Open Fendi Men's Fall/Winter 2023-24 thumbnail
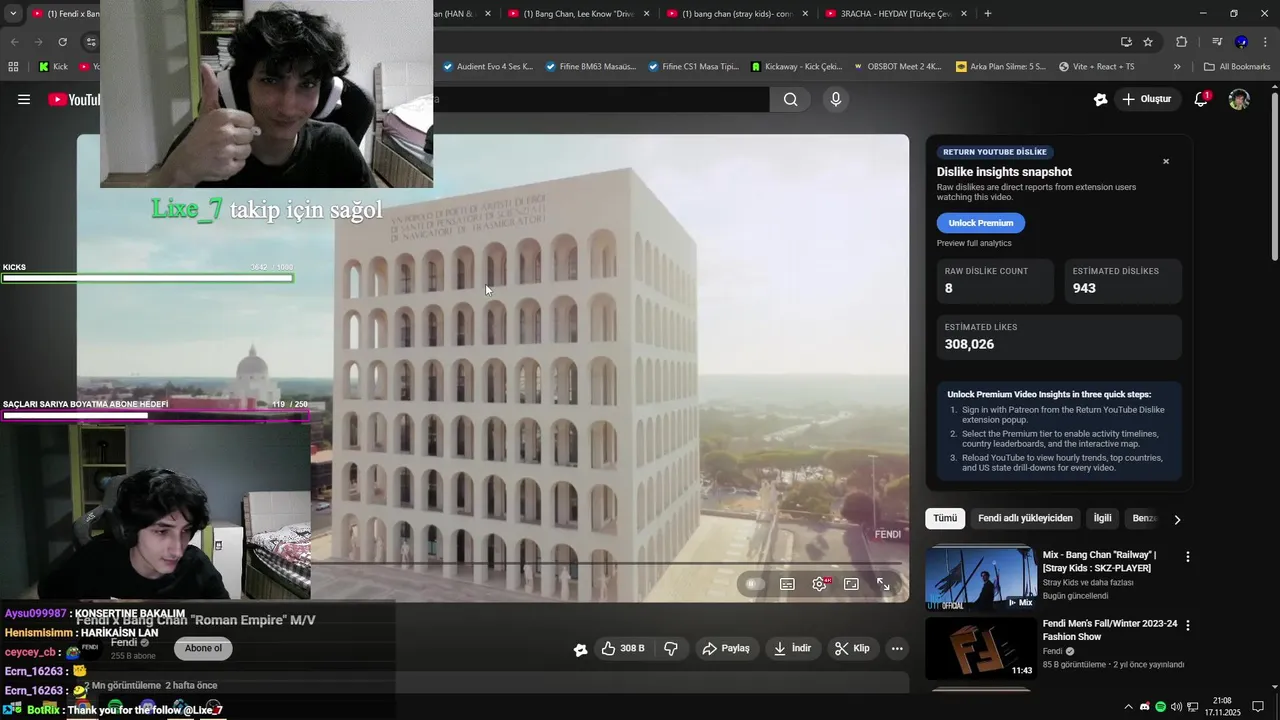Screen dimensions: 1280x720 [x=981, y=648]
